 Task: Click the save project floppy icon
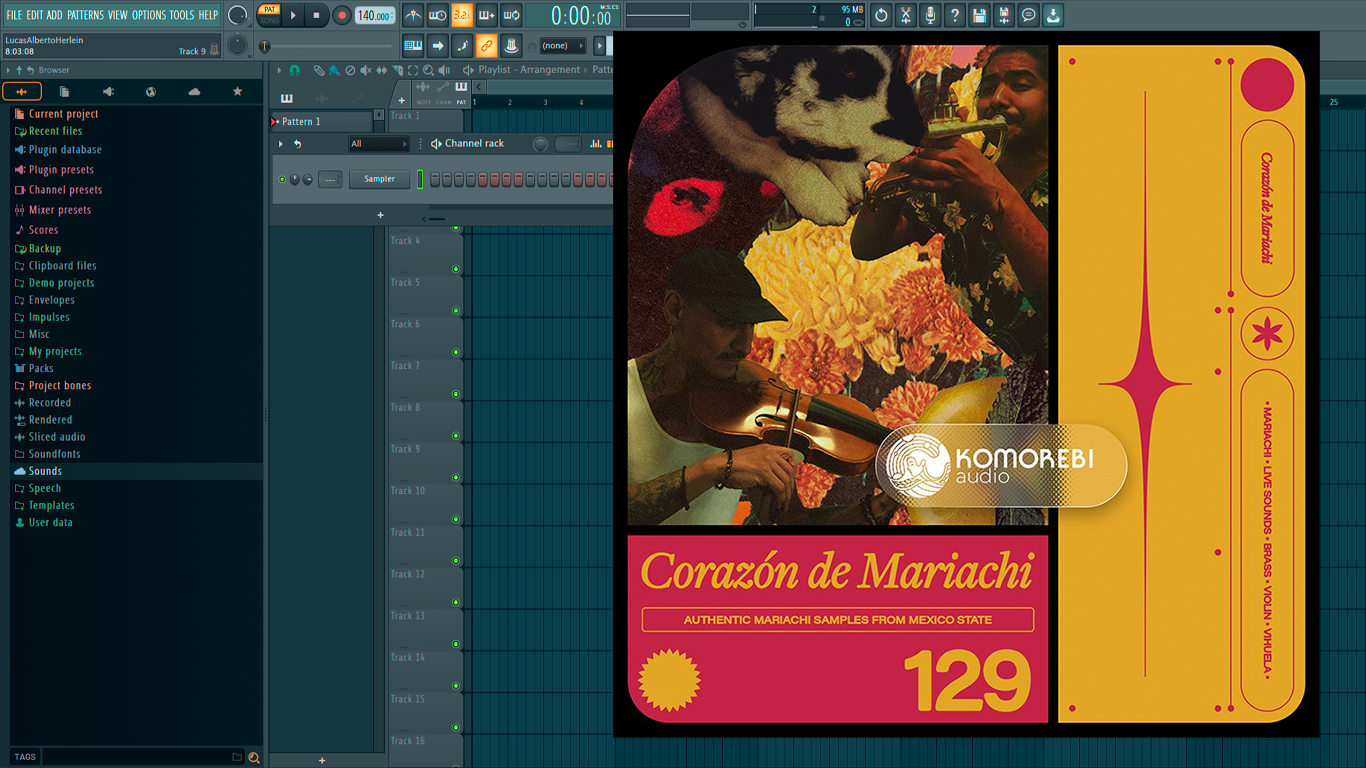(979, 15)
